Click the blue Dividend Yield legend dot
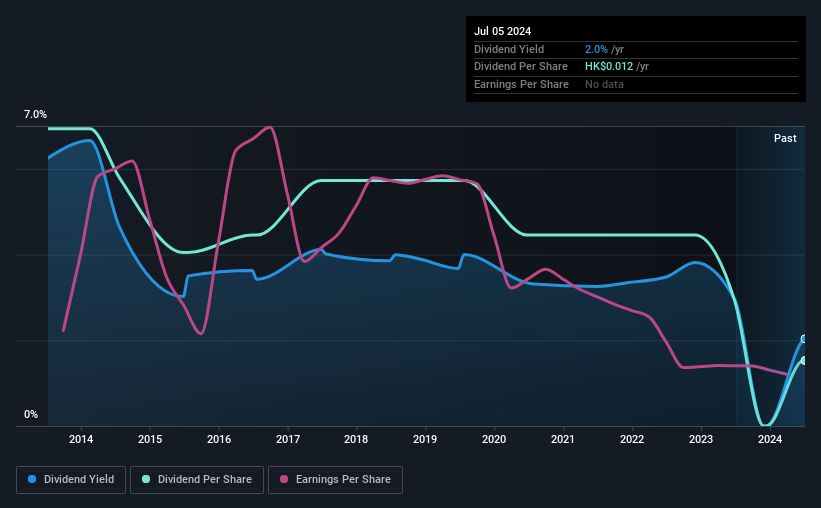 [32, 479]
